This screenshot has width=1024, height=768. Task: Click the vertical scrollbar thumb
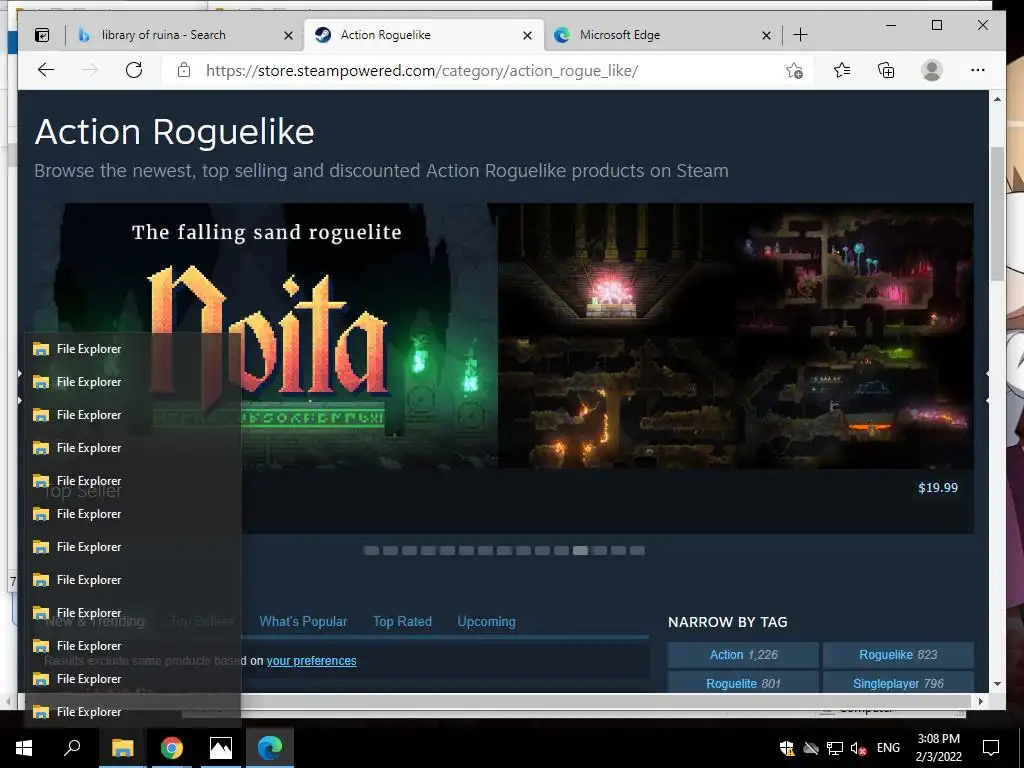997,214
